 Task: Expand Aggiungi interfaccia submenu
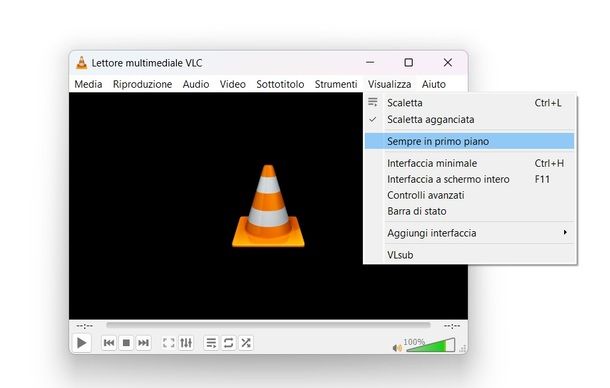tap(470, 233)
